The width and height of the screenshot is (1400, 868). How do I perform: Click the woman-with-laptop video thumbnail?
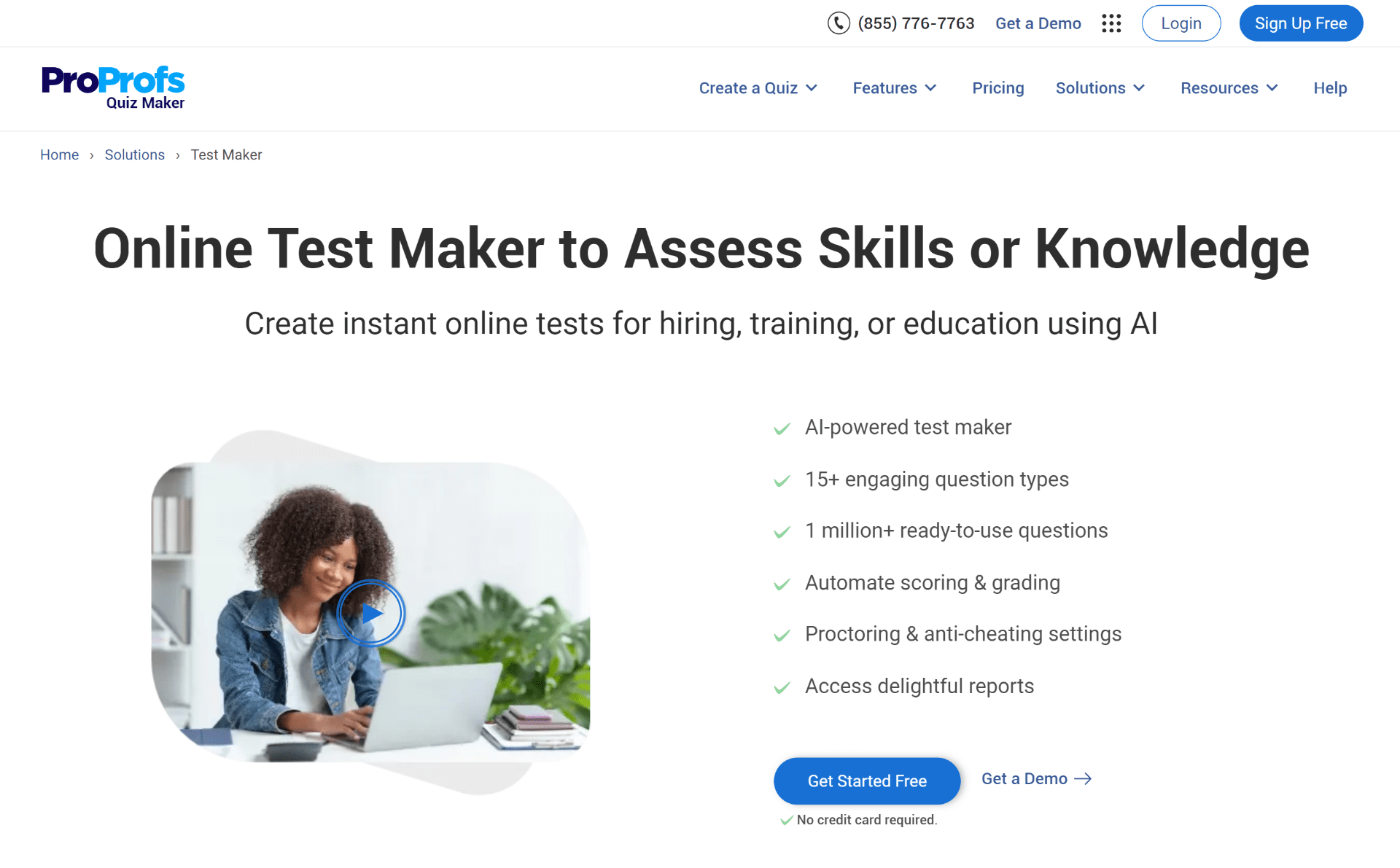[370, 612]
